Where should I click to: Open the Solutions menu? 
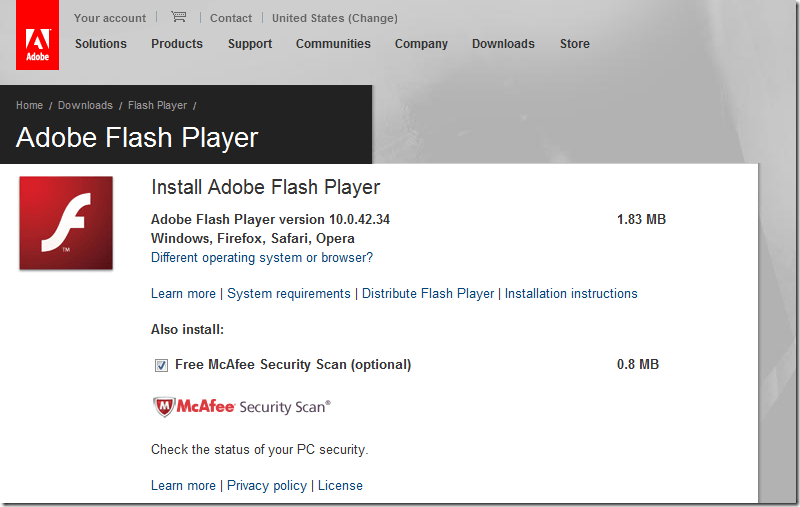[x=101, y=44]
